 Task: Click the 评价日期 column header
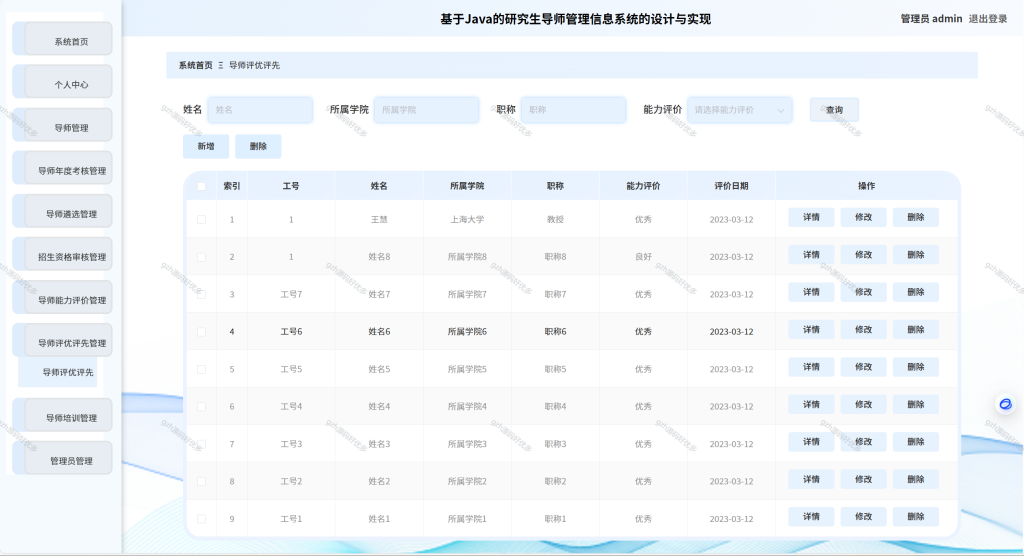[x=731, y=186]
